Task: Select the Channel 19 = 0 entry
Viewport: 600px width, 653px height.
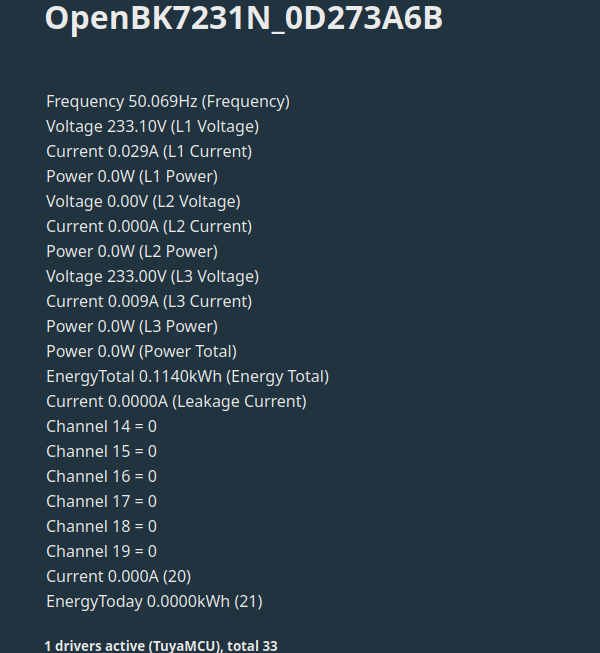Action: click(x=102, y=551)
